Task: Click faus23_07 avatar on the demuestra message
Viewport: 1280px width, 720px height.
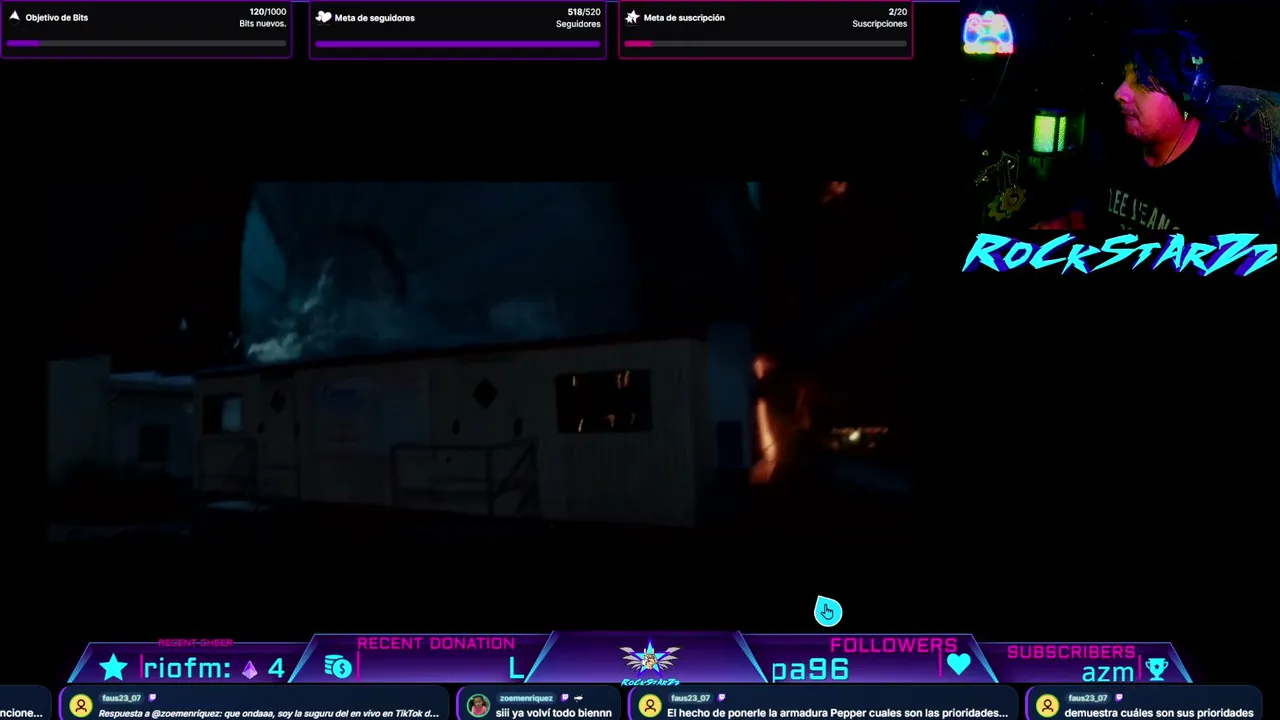Action: [x=1047, y=706]
